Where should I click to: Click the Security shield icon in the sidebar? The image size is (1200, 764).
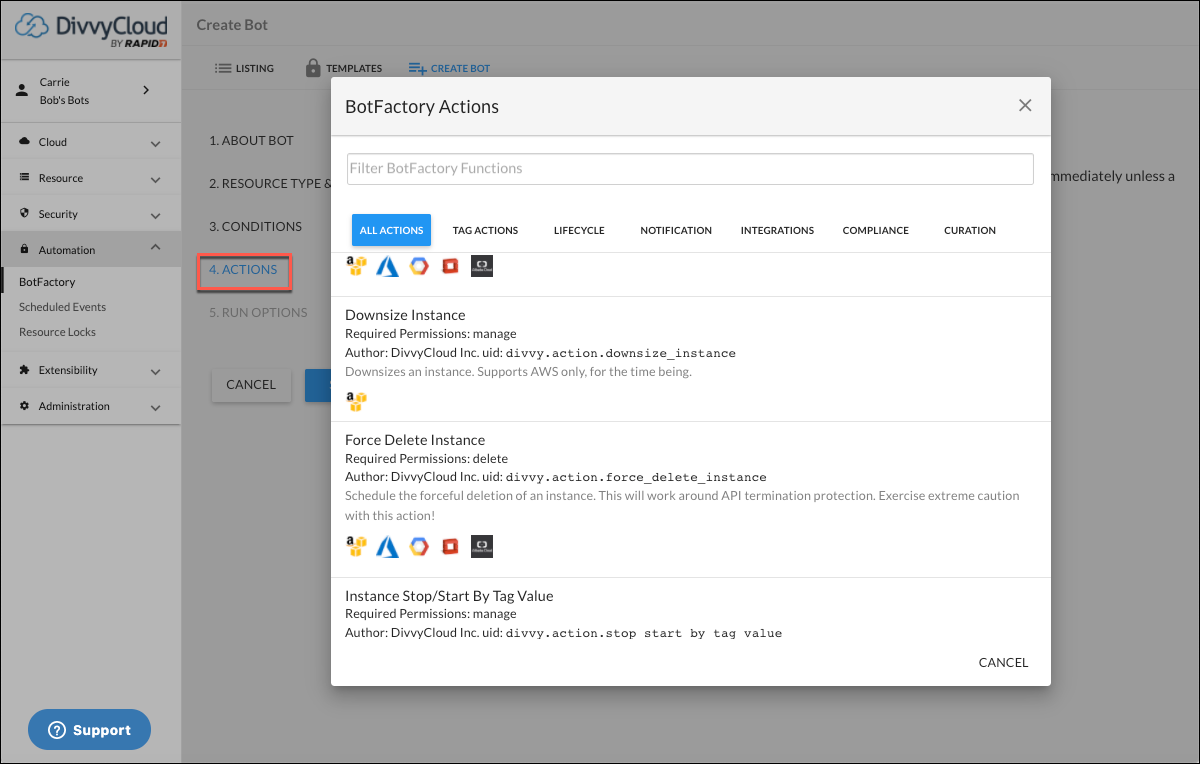click(x=25, y=214)
